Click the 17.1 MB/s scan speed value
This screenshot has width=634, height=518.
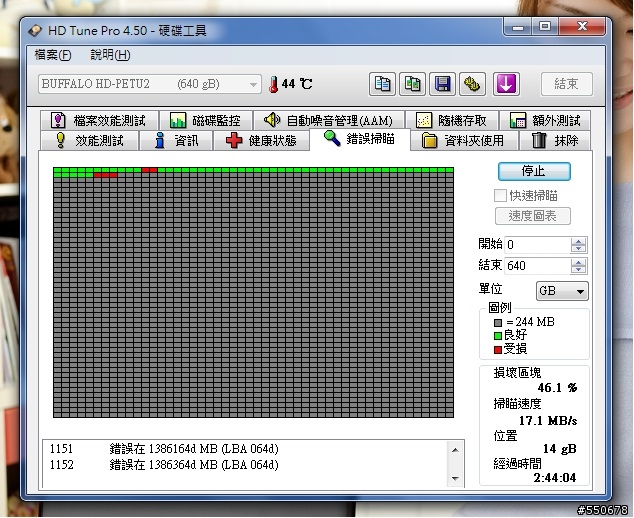pos(548,421)
